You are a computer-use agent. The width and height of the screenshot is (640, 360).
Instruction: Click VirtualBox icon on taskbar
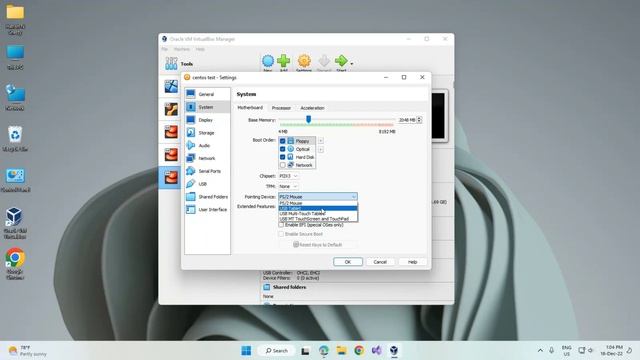(x=394, y=351)
